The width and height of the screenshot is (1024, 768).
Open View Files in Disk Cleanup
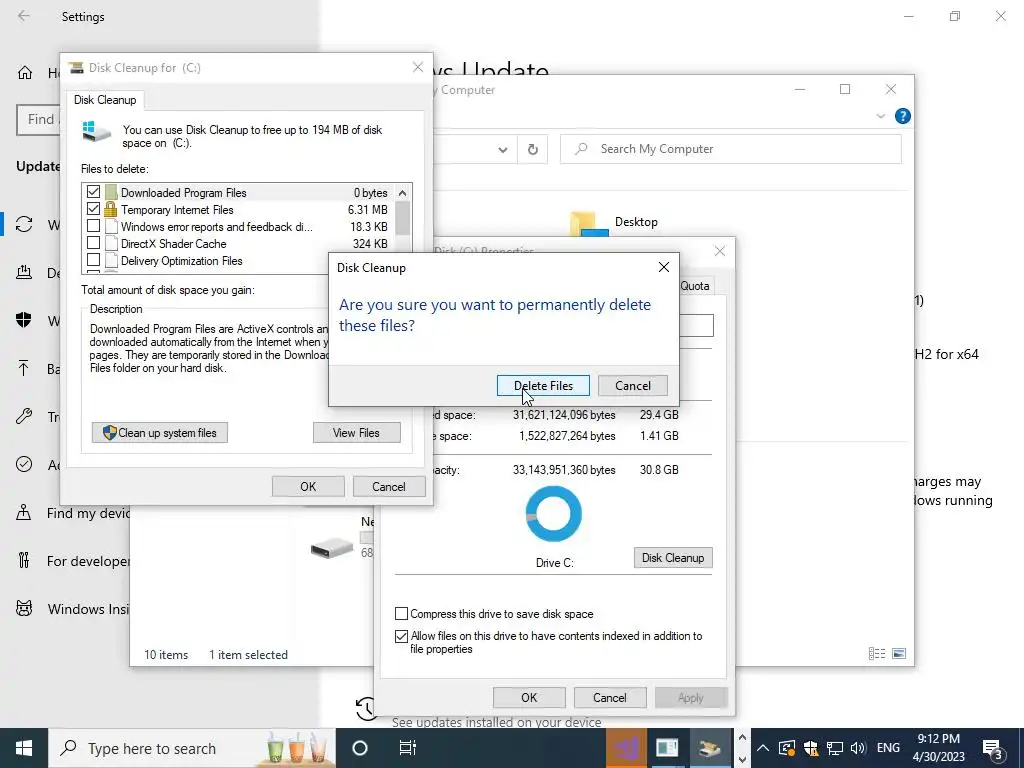(x=356, y=432)
